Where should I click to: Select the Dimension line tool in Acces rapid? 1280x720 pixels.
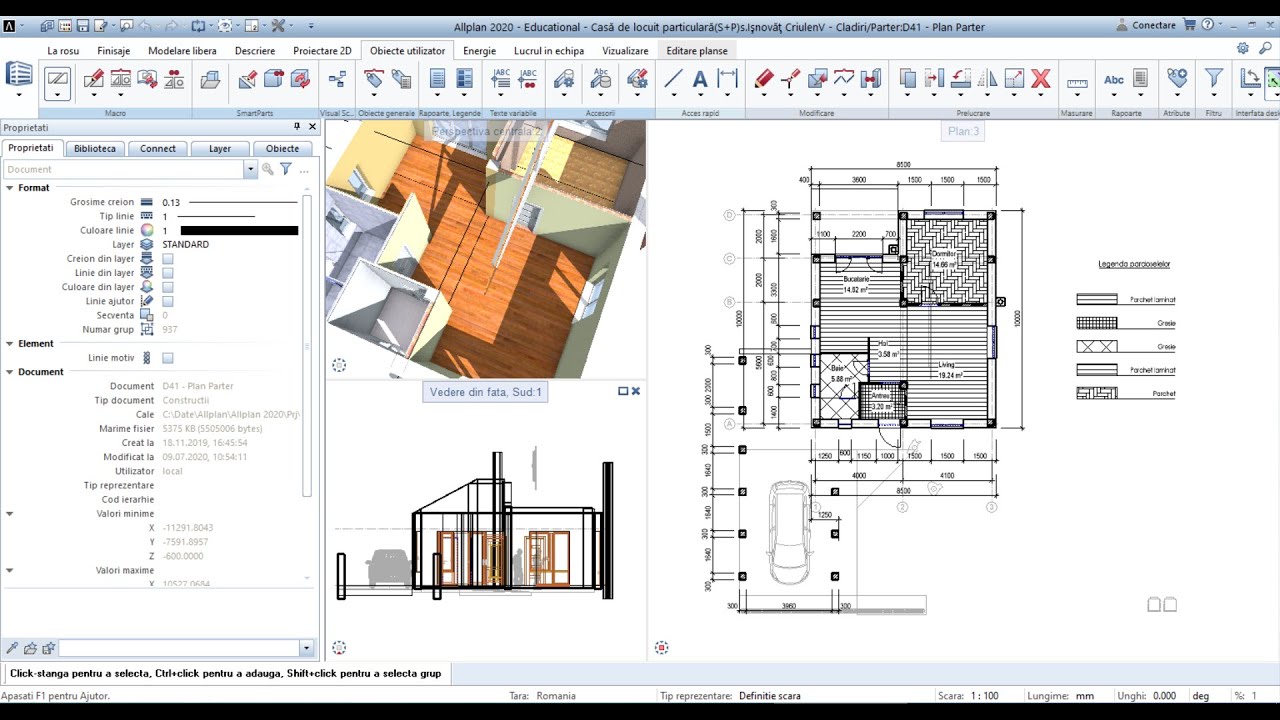click(727, 78)
